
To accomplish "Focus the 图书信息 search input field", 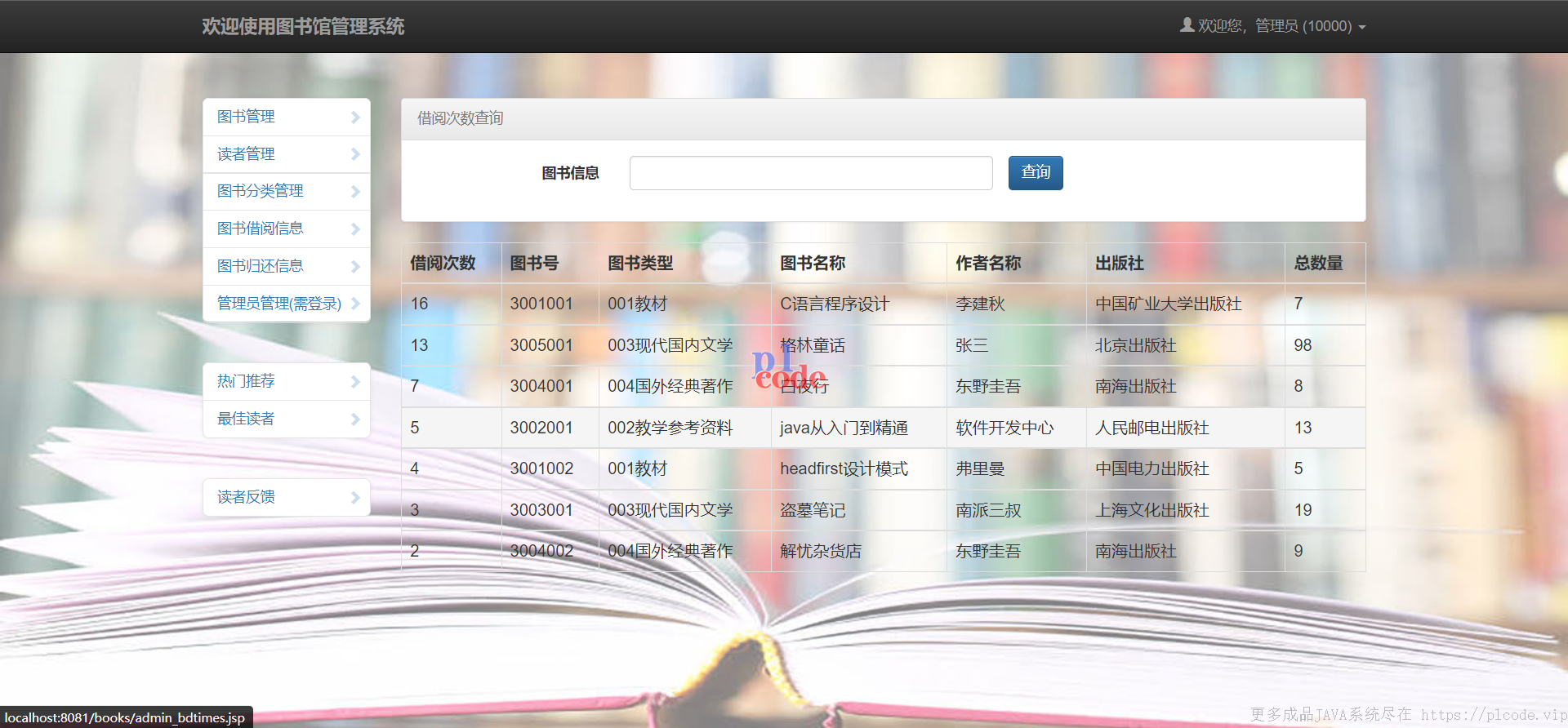I will click(811, 173).
